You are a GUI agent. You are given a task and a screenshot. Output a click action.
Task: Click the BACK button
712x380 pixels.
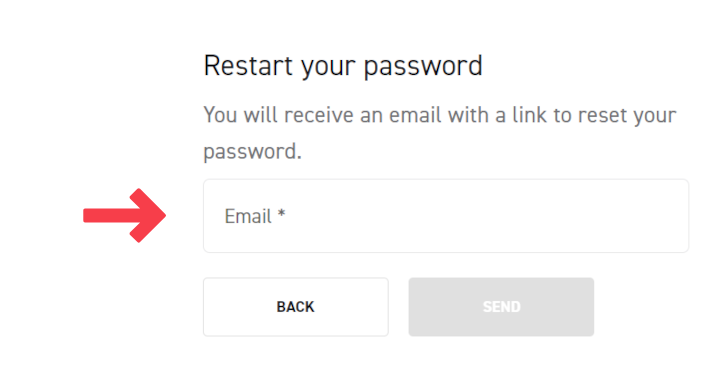(296, 307)
